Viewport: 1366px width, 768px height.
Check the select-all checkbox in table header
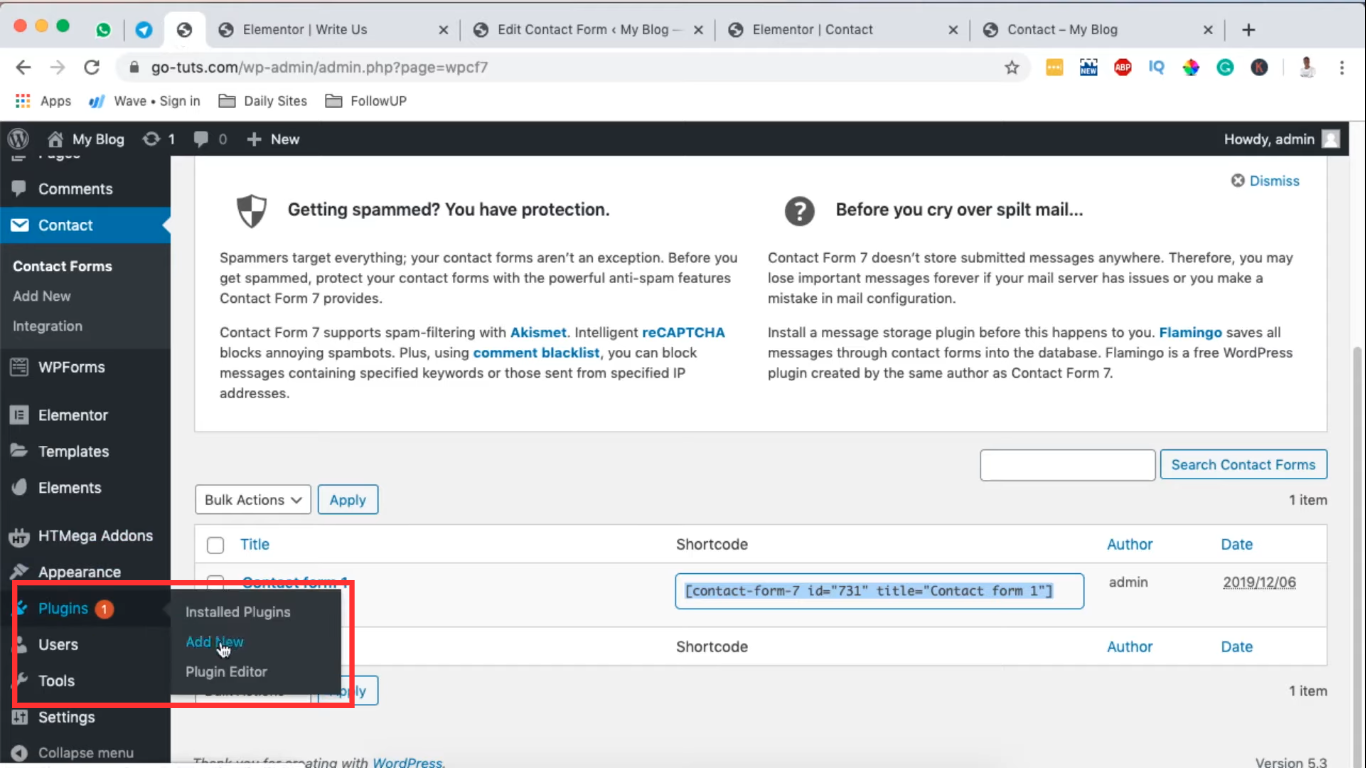pos(215,545)
